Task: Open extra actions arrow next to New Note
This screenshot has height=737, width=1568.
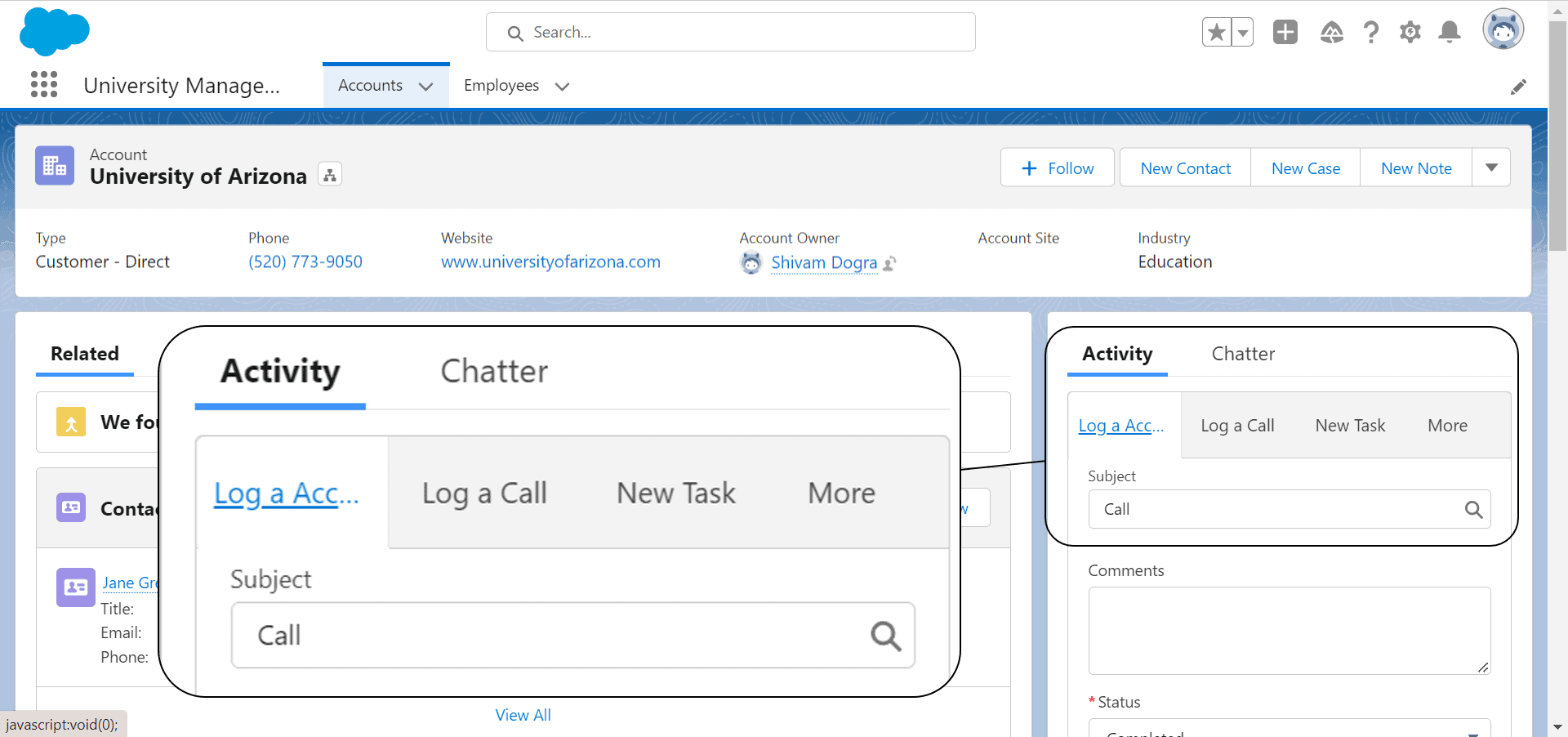Action: click(1491, 167)
